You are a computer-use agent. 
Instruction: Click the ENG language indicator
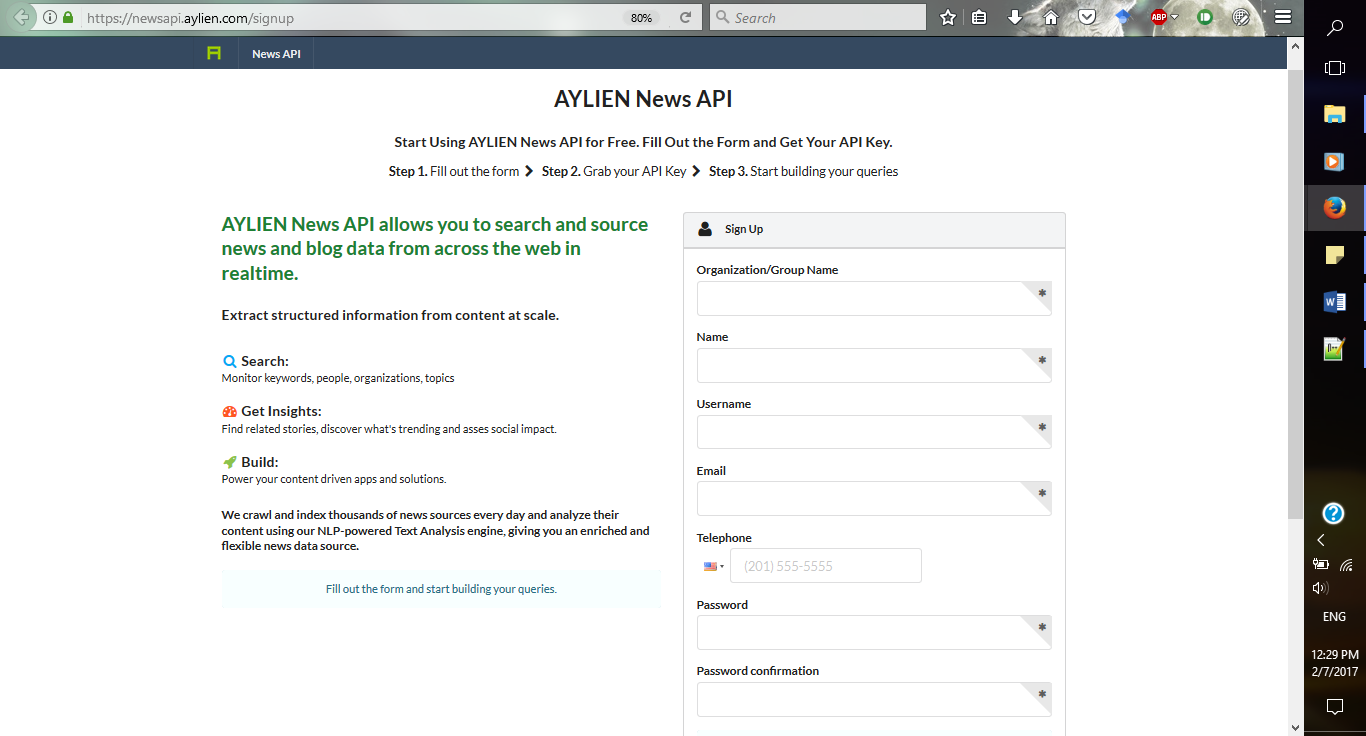tap(1335, 617)
